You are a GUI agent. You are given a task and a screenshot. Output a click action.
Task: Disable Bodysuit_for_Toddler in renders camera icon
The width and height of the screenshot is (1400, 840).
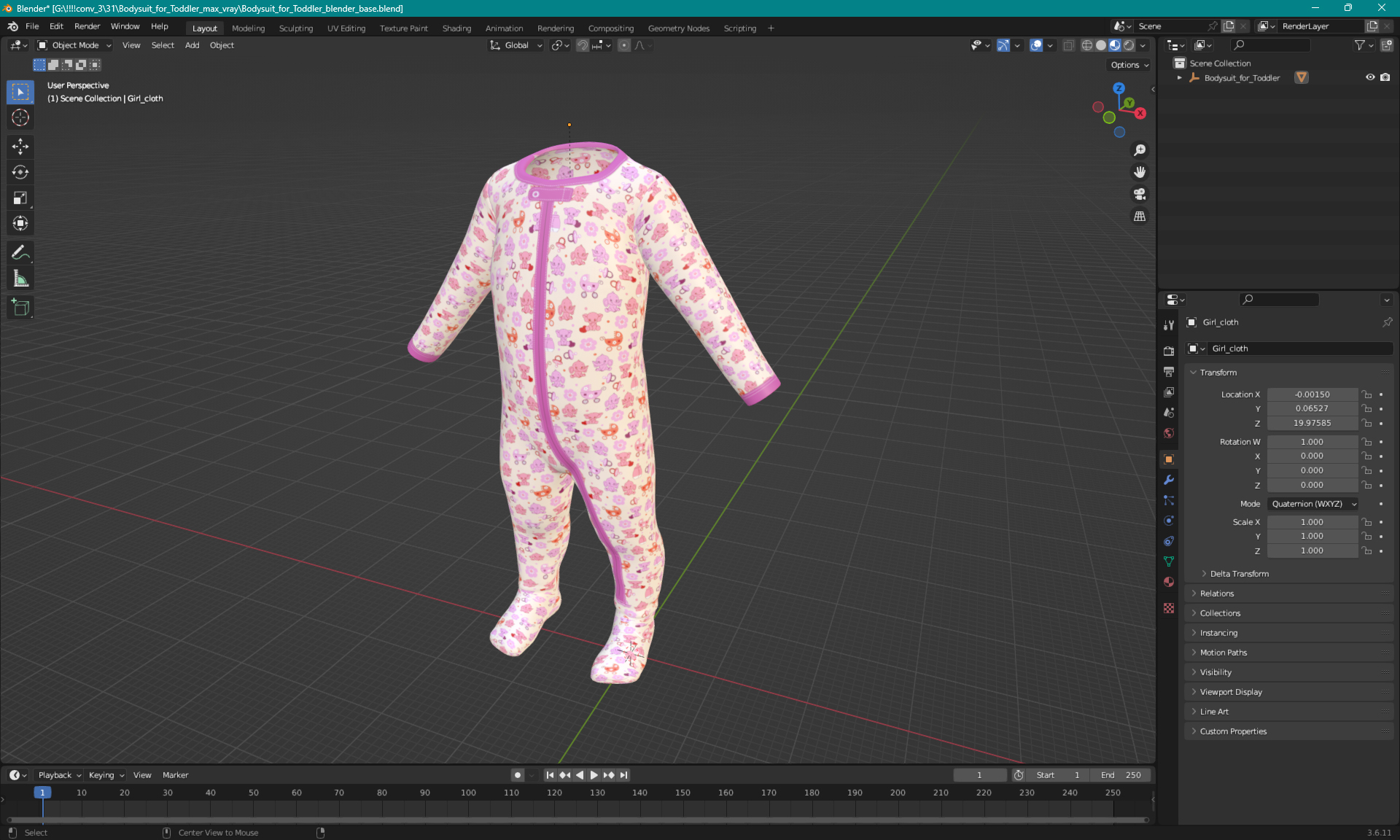coord(1385,77)
